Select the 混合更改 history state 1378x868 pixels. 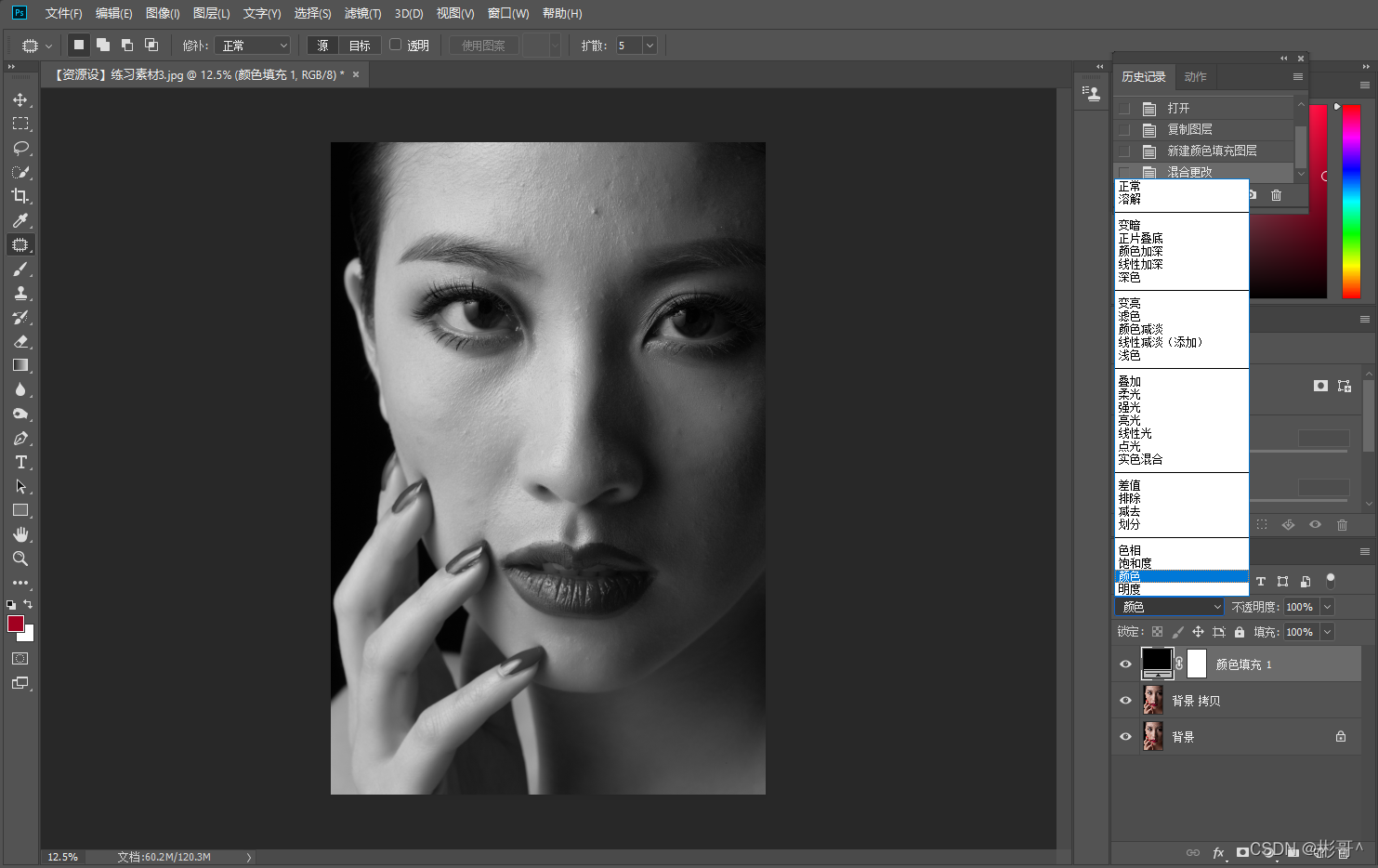tap(1203, 172)
